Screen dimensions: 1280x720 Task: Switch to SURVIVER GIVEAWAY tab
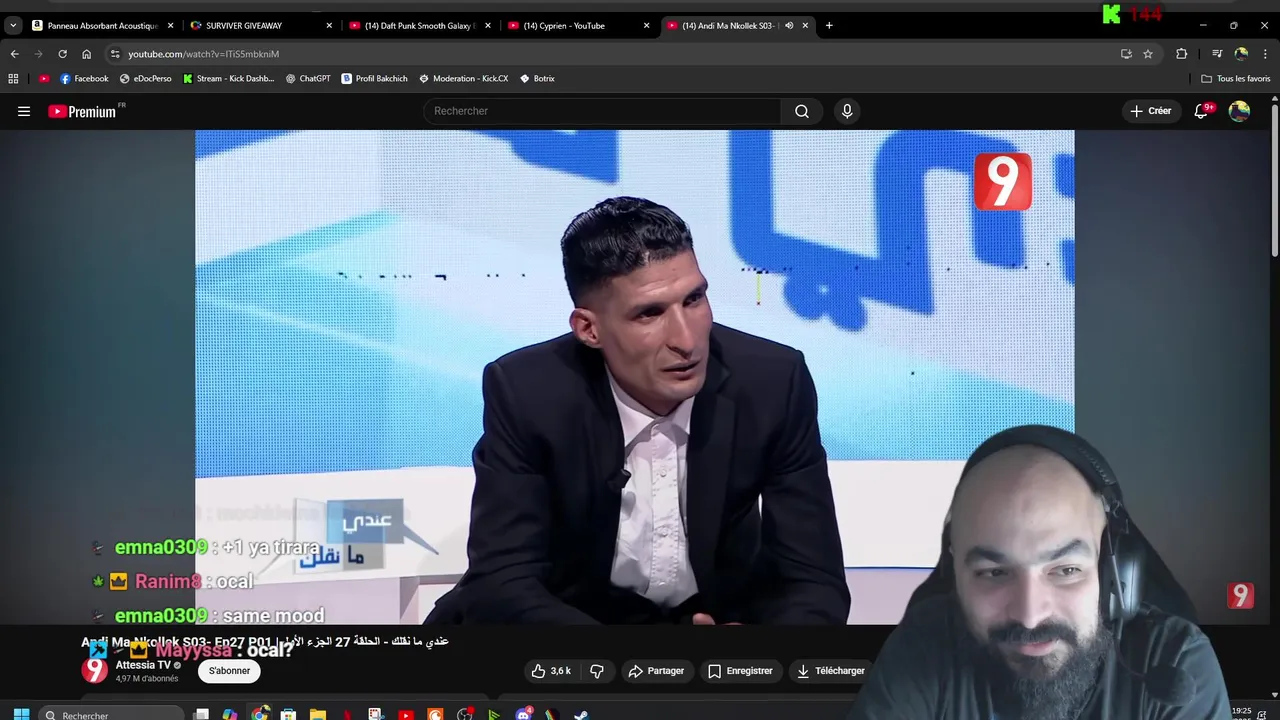tap(262, 25)
